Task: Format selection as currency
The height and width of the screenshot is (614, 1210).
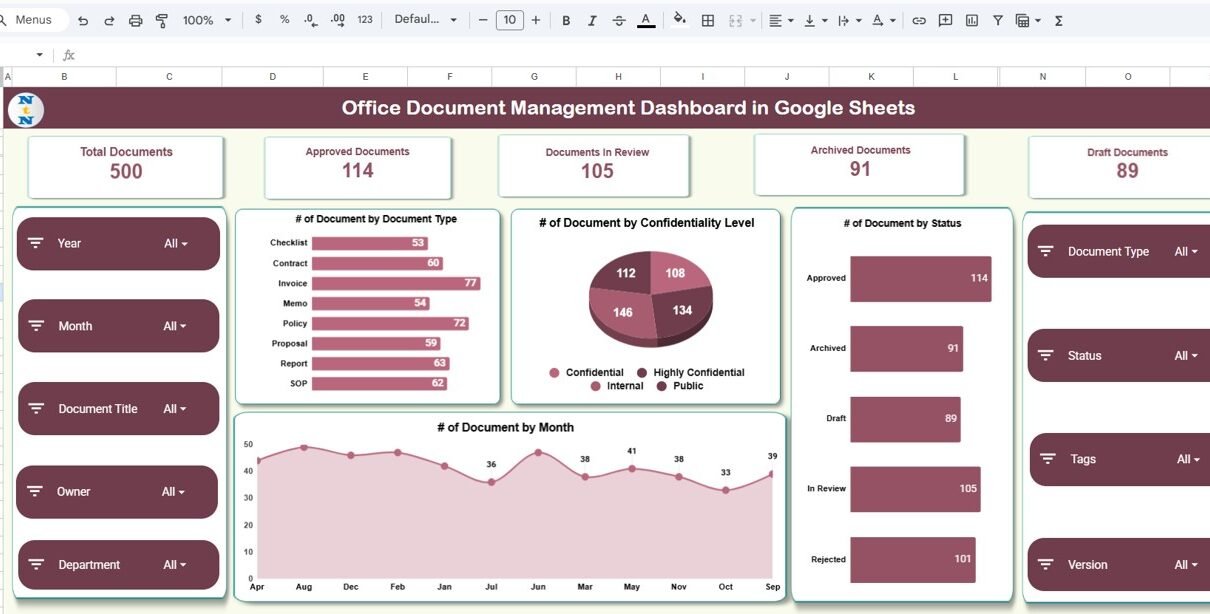Action: (258, 20)
